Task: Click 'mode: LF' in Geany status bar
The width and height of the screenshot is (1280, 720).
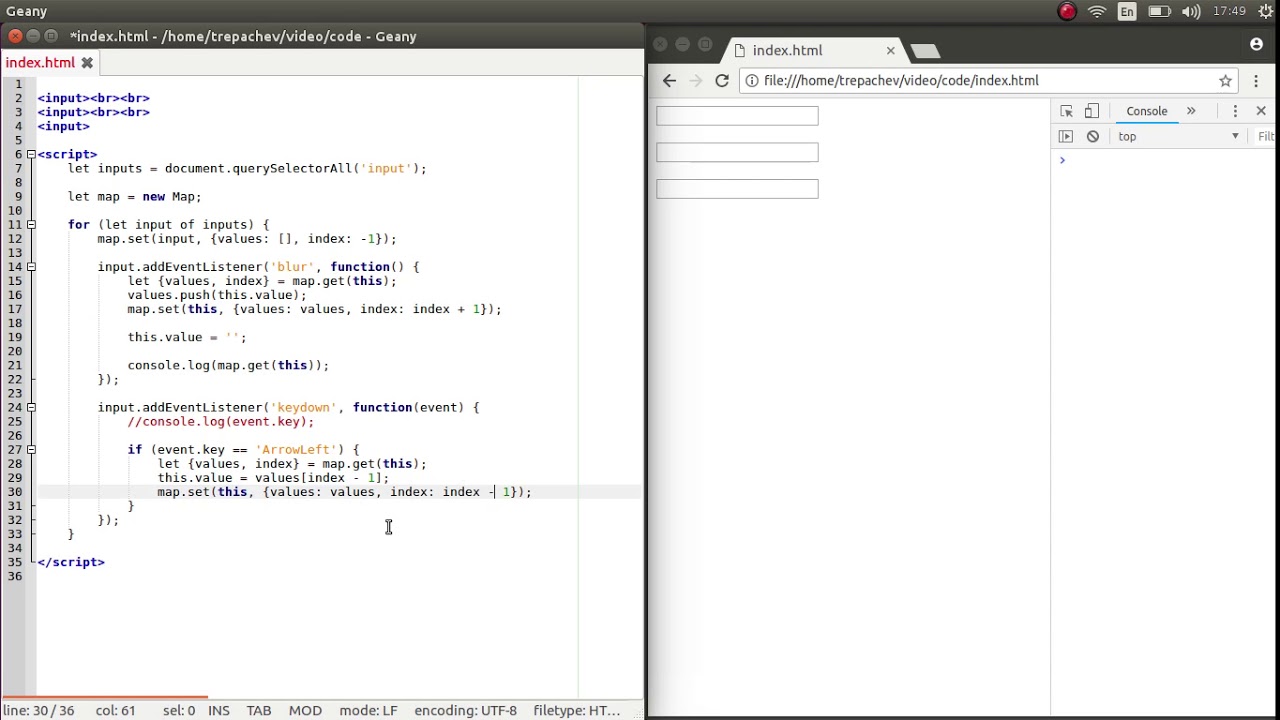Action: [369, 710]
